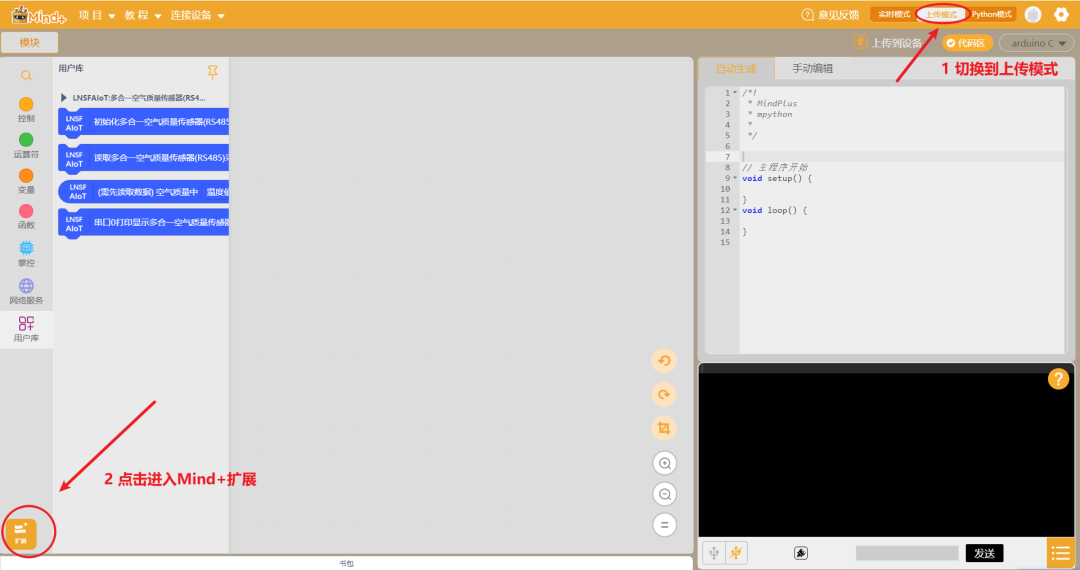Click the 发送 send button
The width and height of the screenshot is (1080, 570).
[x=984, y=553]
